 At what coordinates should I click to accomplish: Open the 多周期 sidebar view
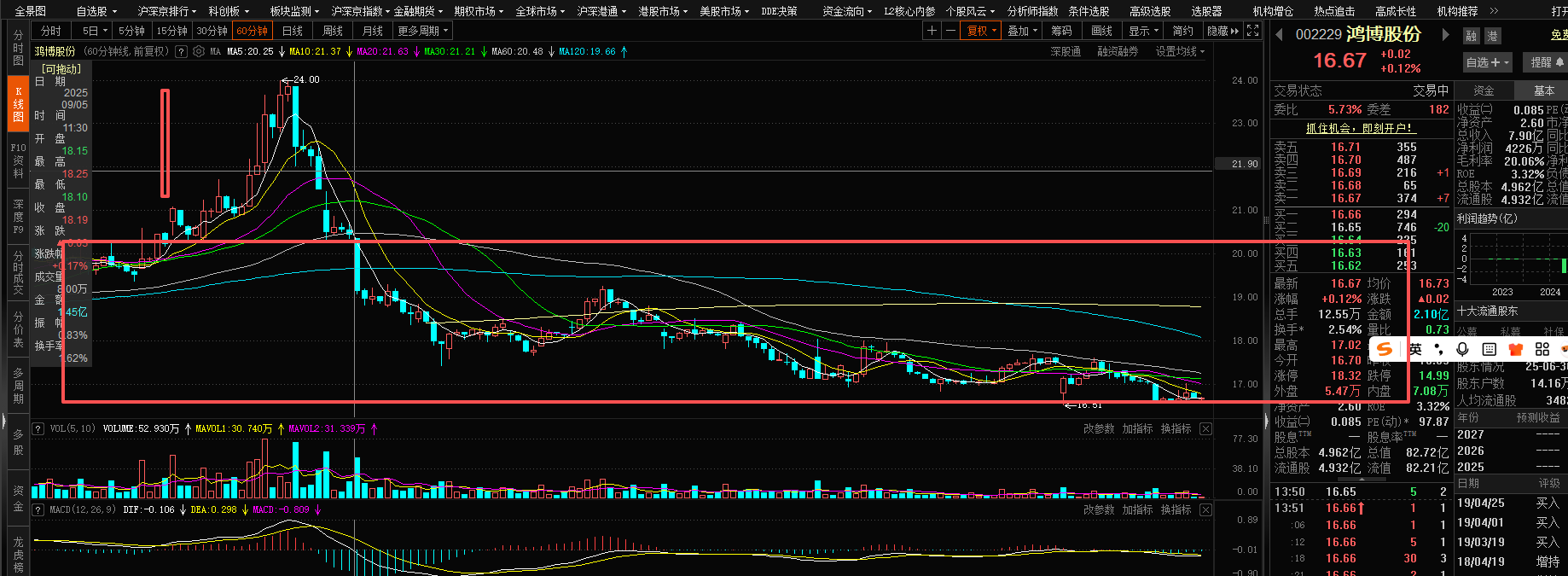click(18, 387)
